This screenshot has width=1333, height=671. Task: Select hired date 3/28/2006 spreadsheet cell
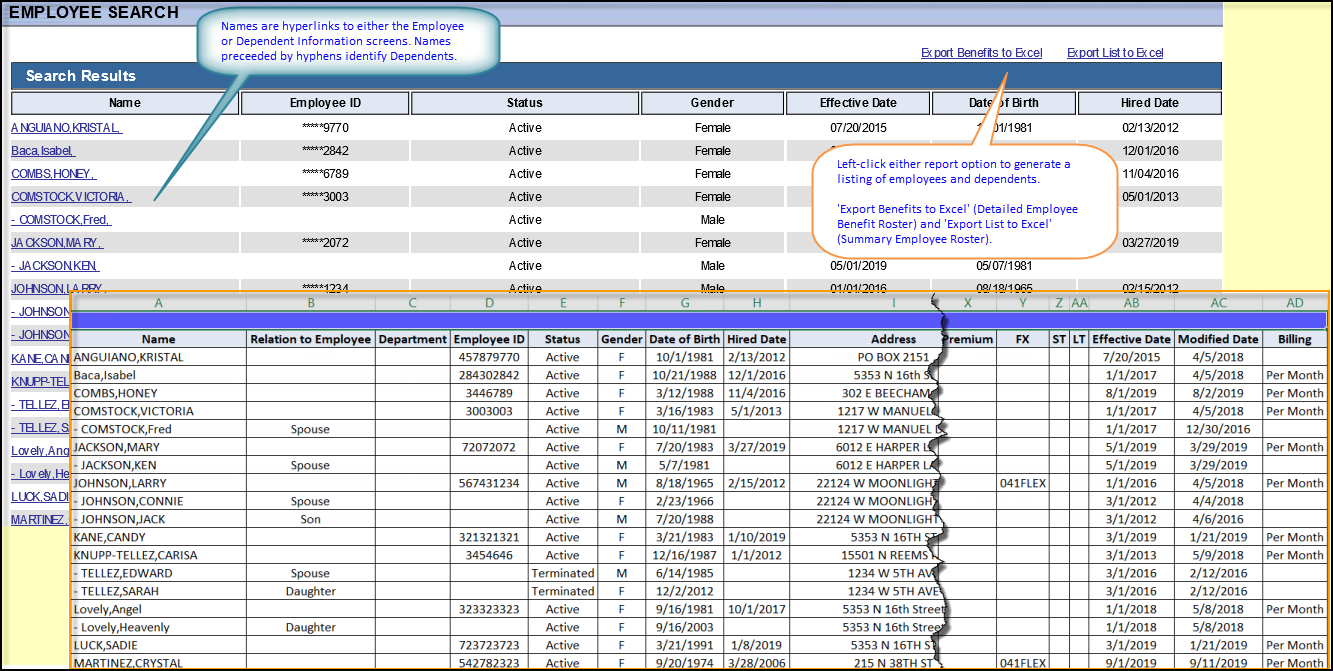coord(757,663)
